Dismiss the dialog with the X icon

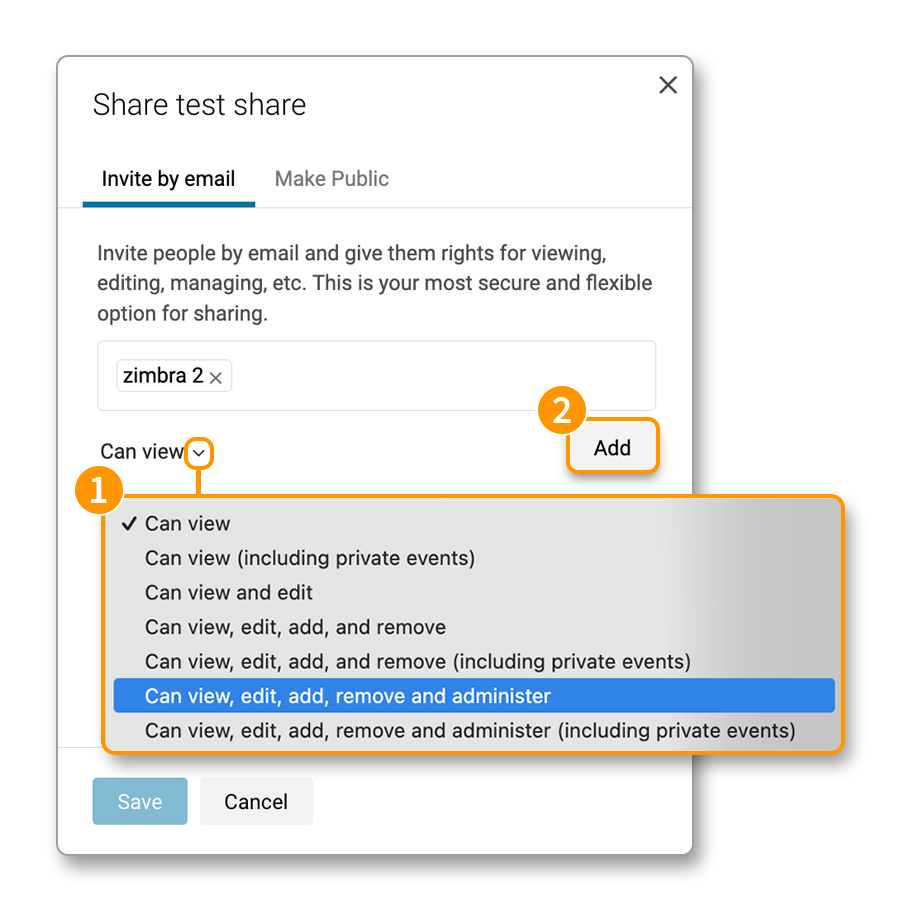668,85
